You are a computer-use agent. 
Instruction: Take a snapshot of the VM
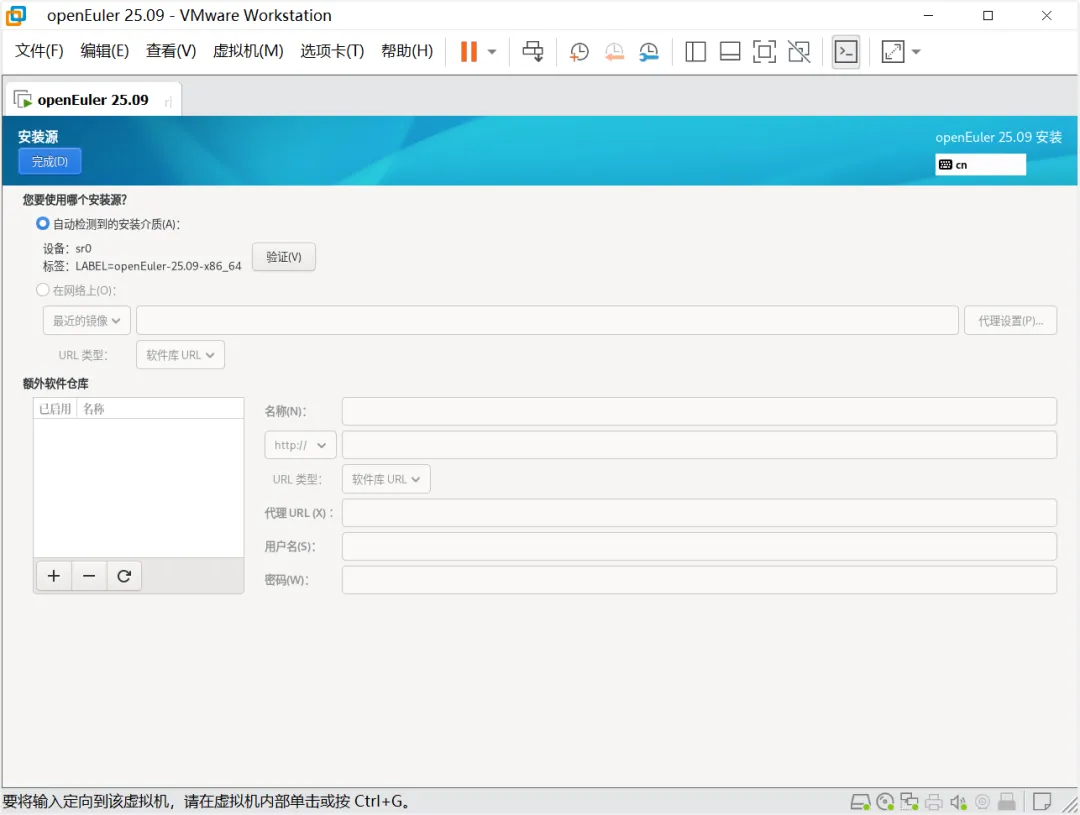coord(579,52)
